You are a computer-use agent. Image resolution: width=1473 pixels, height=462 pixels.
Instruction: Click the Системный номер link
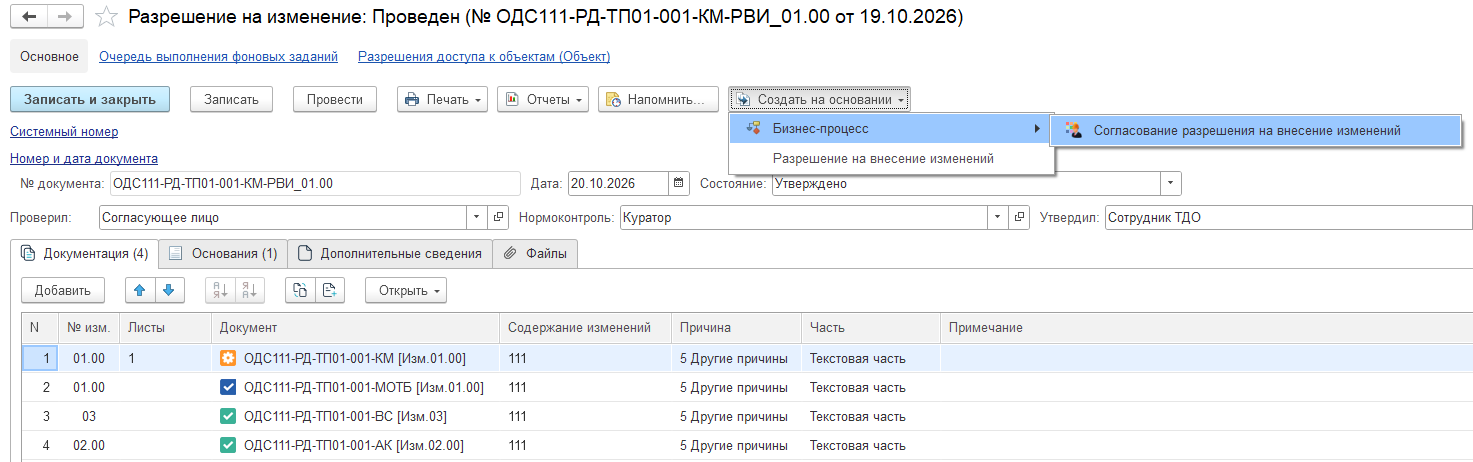coord(64,132)
